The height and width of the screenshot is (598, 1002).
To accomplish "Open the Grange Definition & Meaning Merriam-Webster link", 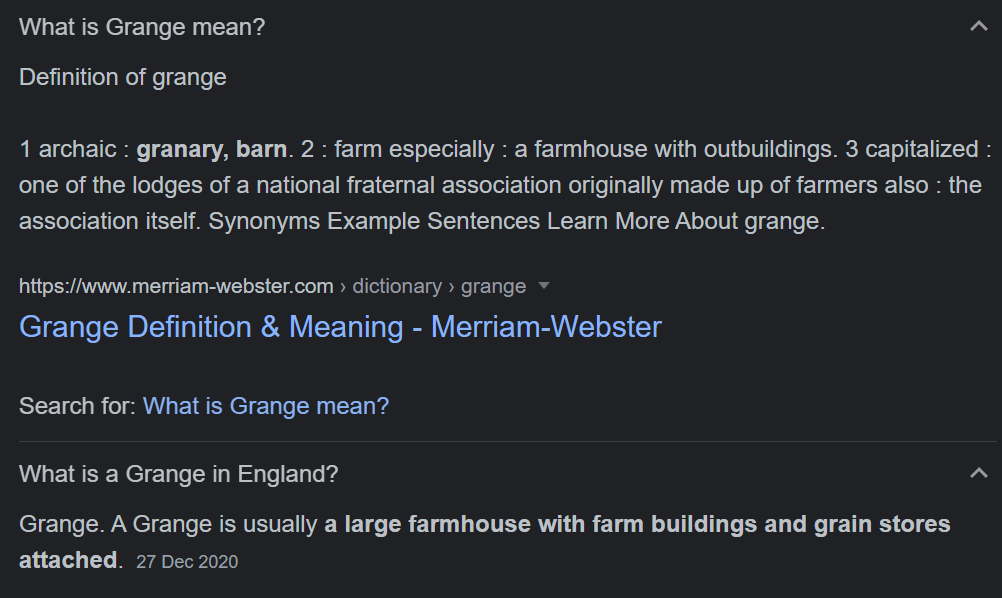I will (x=340, y=327).
